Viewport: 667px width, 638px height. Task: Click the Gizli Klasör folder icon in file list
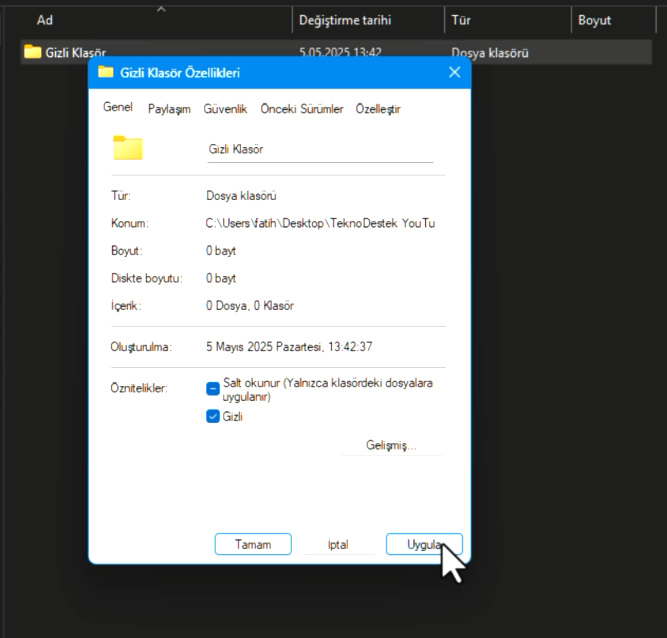click(x=32, y=52)
